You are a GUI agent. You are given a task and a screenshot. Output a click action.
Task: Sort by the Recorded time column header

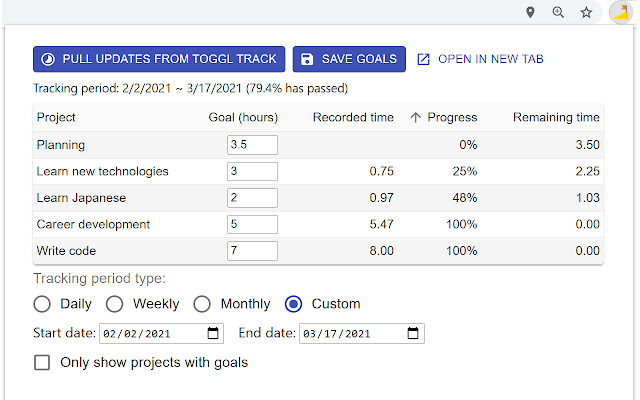(353, 117)
